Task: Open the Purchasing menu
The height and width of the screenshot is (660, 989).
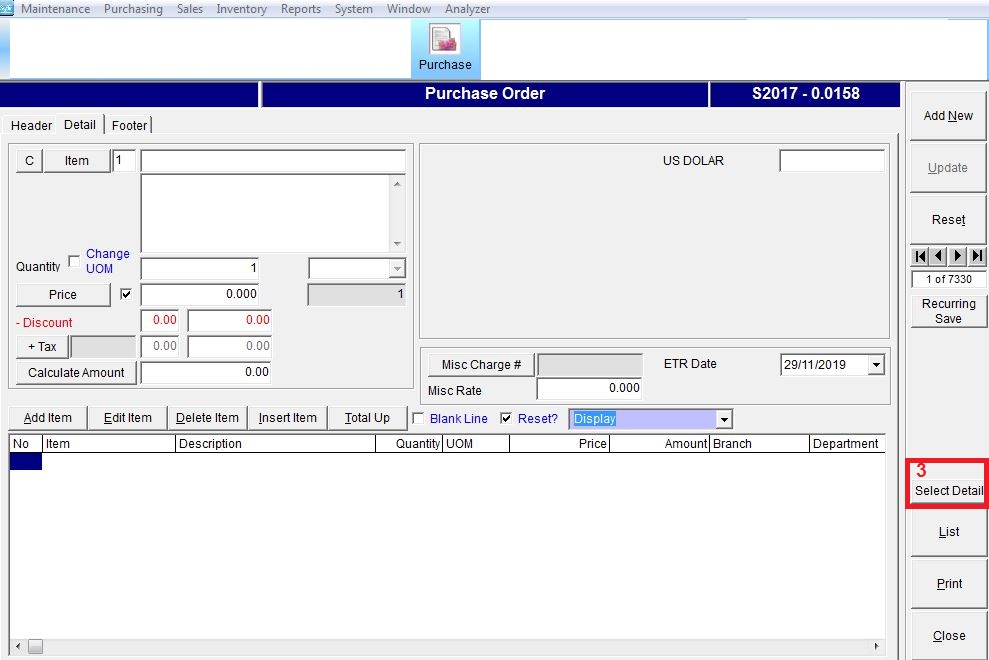Action: [133, 8]
